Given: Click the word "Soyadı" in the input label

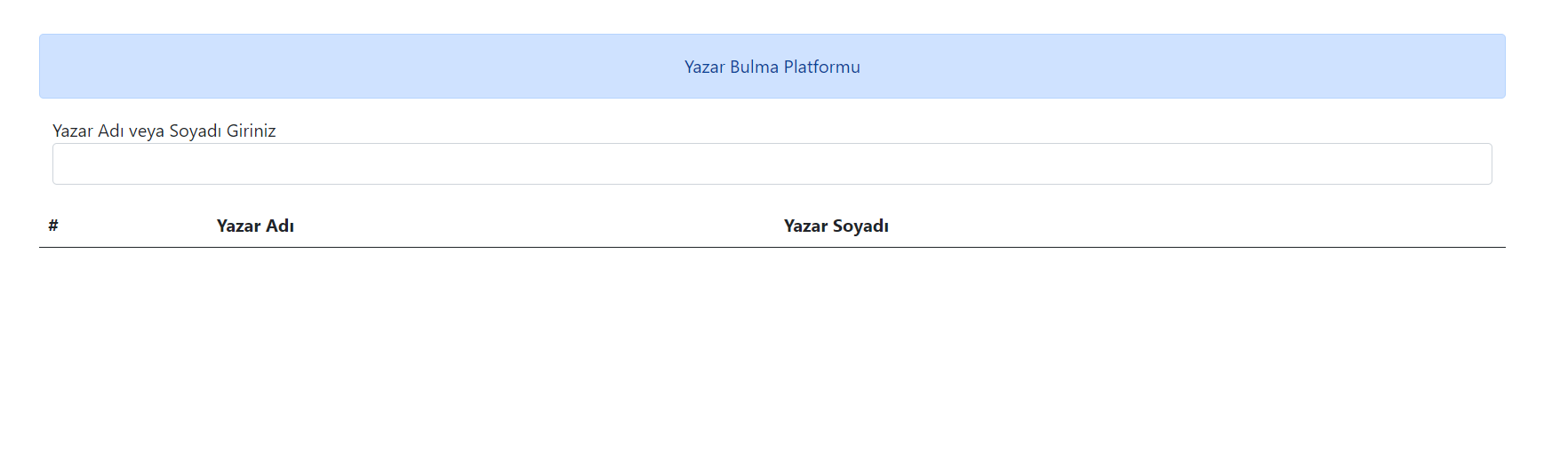Looking at the screenshot, I should (x=195, y=131).
